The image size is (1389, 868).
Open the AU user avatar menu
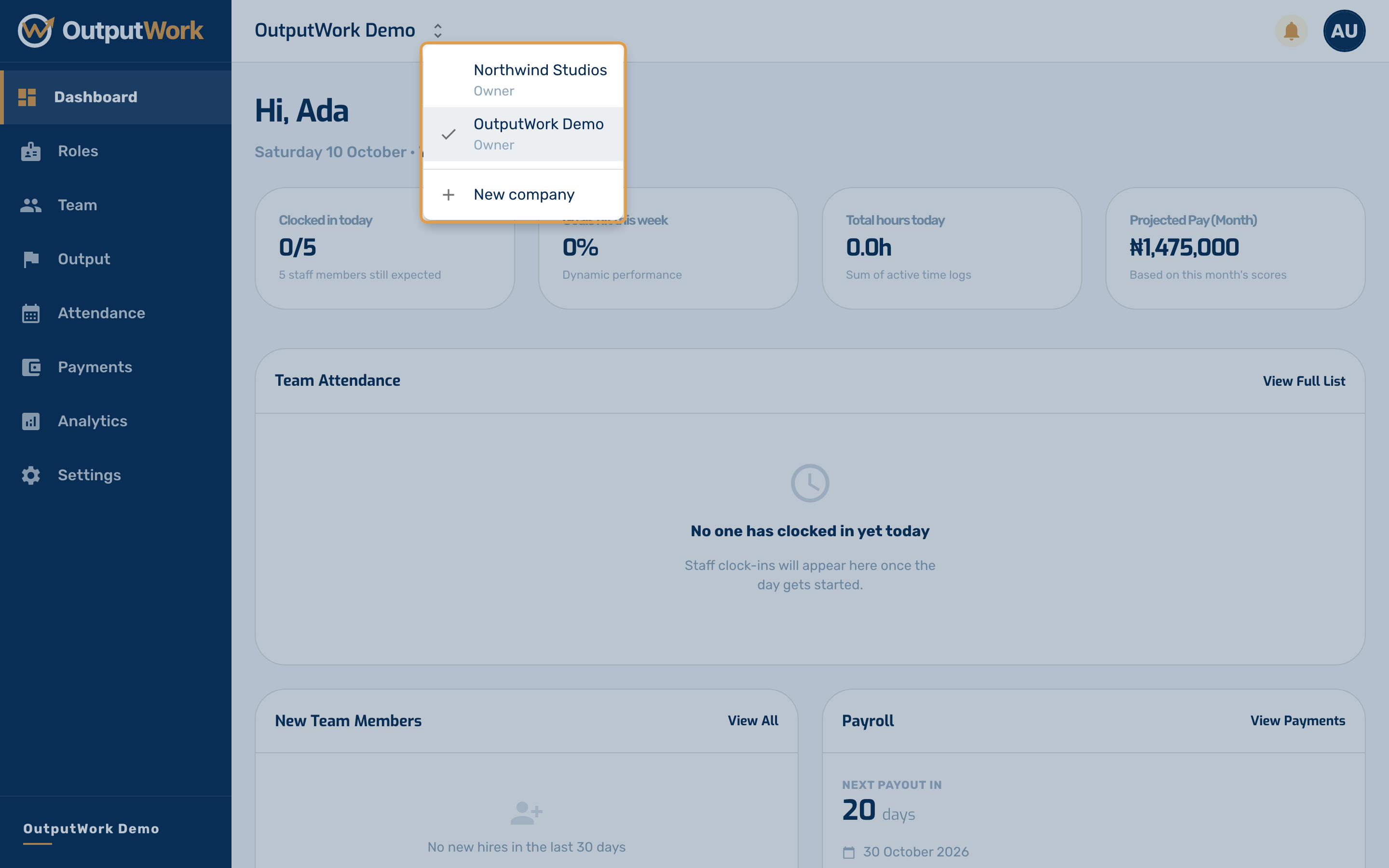click(x=1344, y=30)
